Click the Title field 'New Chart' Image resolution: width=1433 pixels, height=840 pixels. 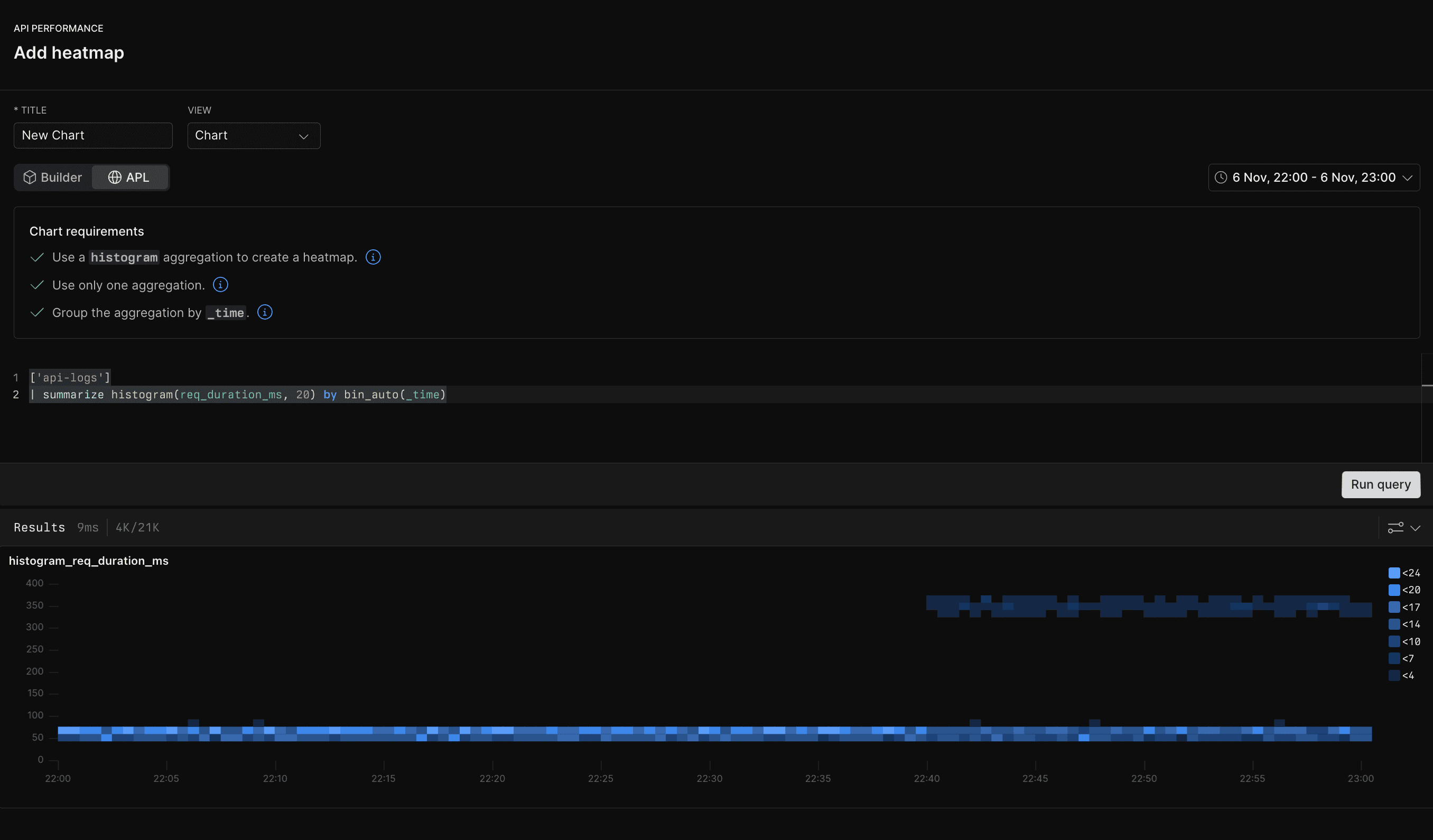click(x=93, y=135)
